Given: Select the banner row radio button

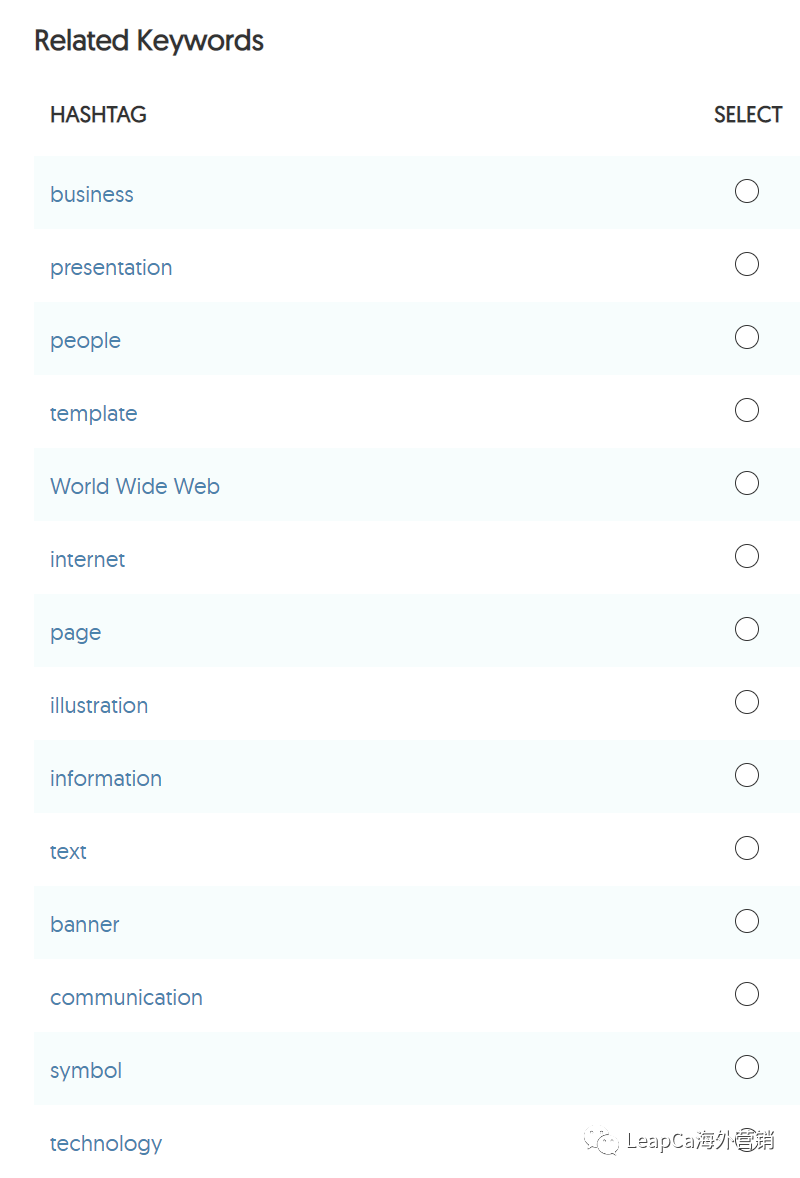Looking at the screenshot, I should click(746, 921).
